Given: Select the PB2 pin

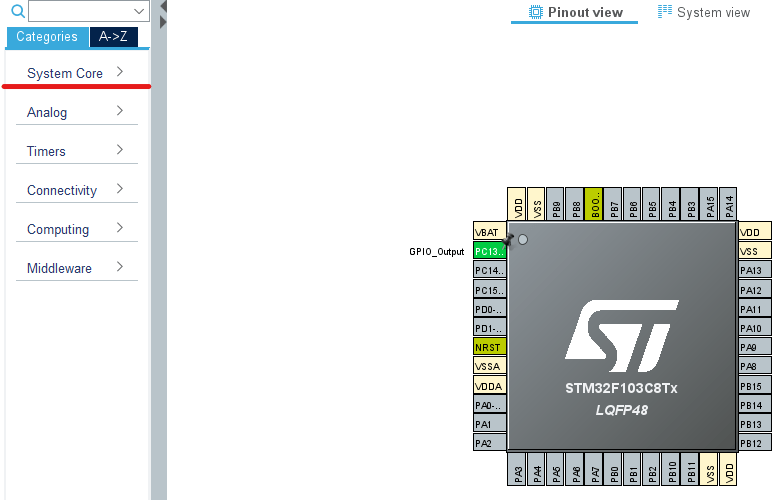Looking at the screenshot, I should (x=651, y=469).
